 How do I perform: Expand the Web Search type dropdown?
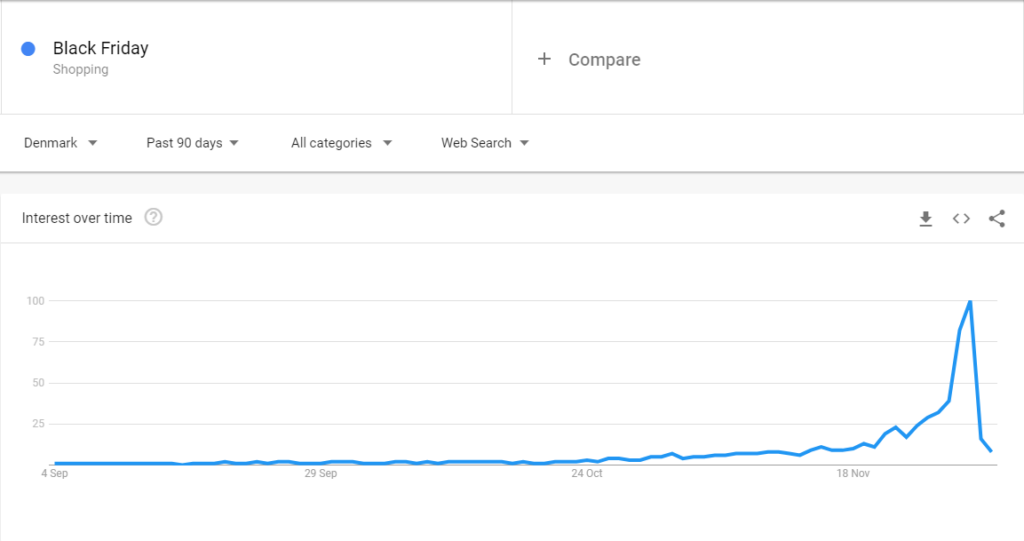click(x=485, y=143)
